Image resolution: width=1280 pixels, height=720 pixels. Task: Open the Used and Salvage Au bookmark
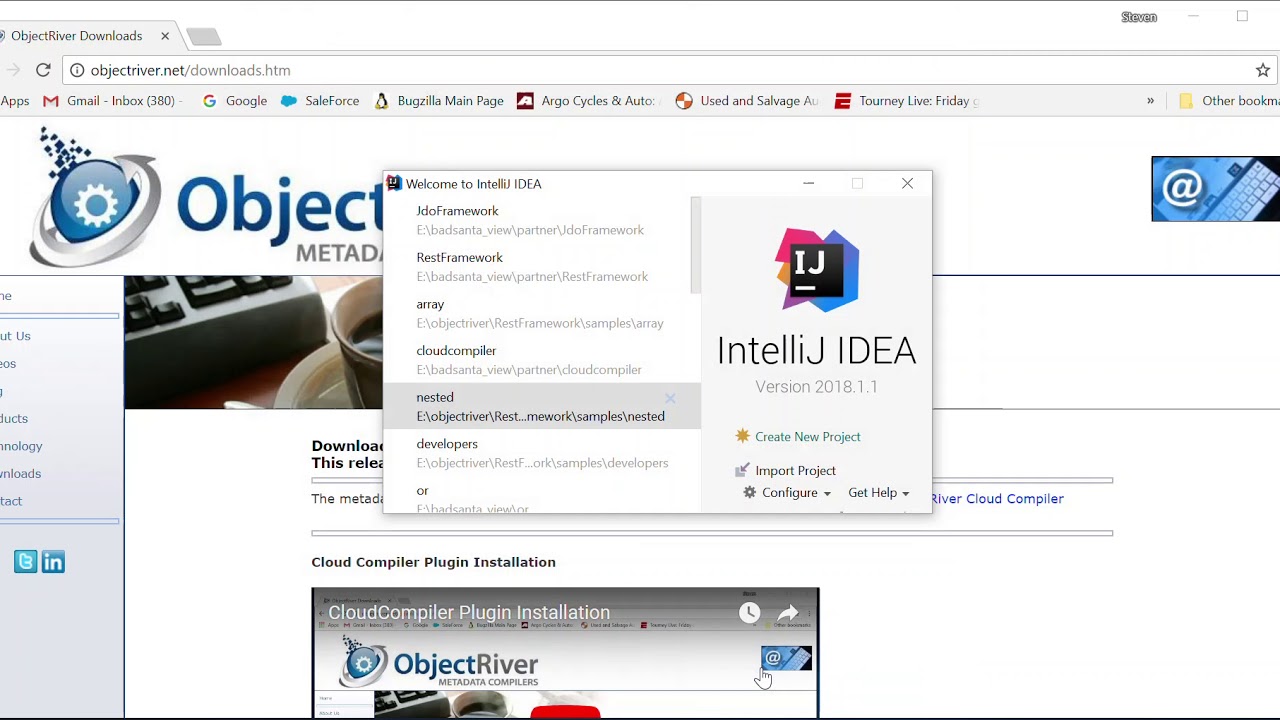pos(748,101)
